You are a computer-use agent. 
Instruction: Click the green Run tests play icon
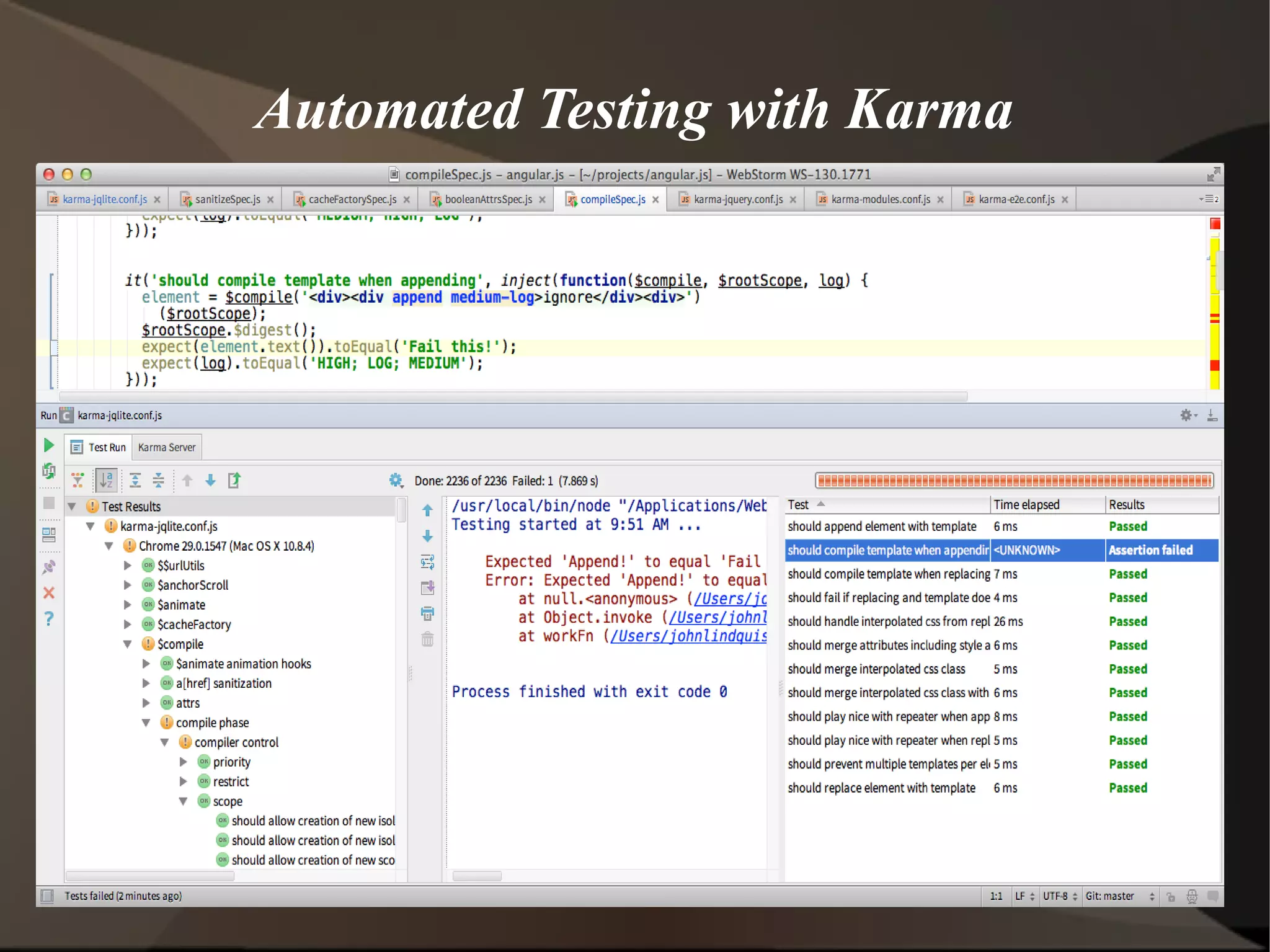click(x=49, y=445)
